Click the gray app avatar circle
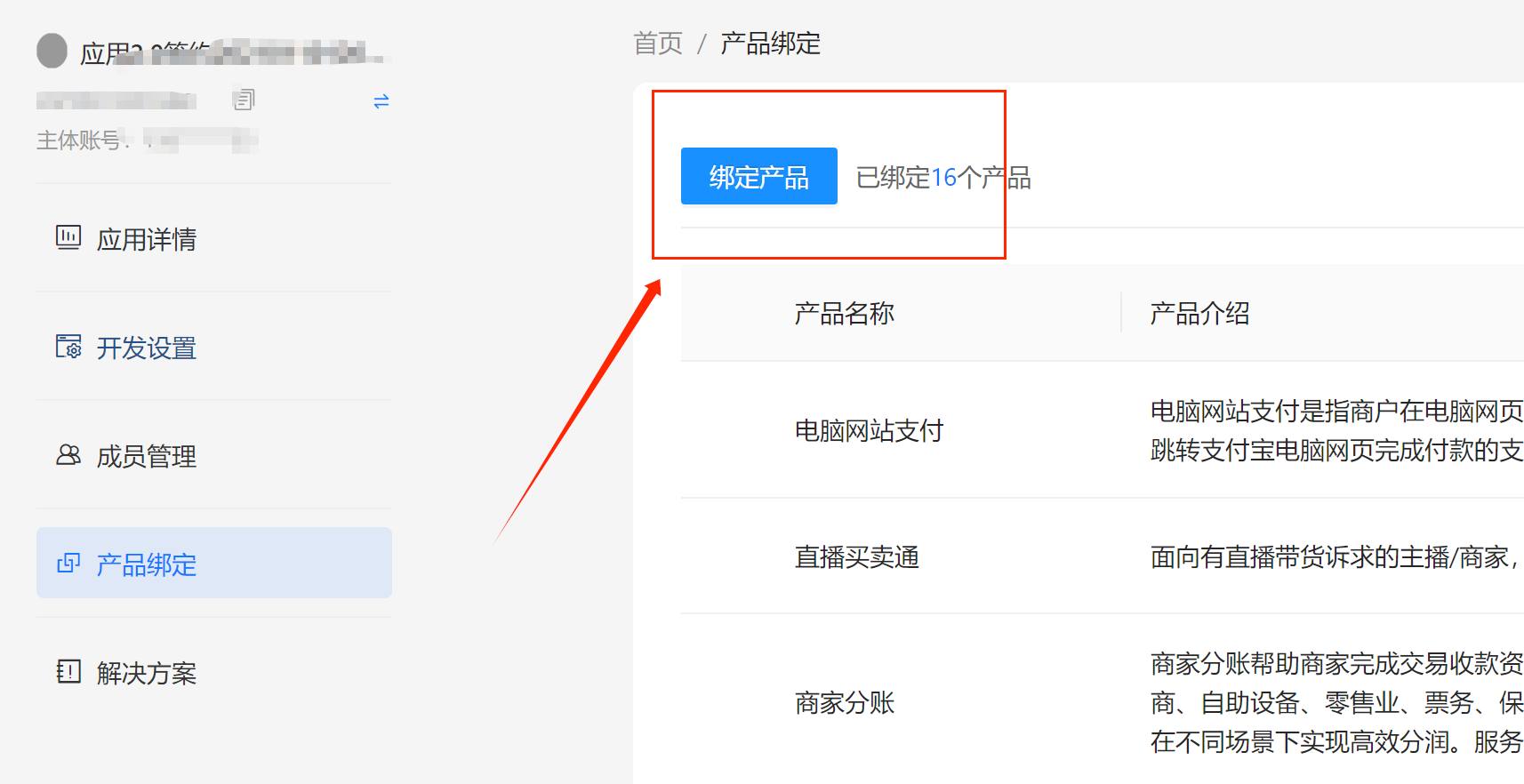 (52, 51)
